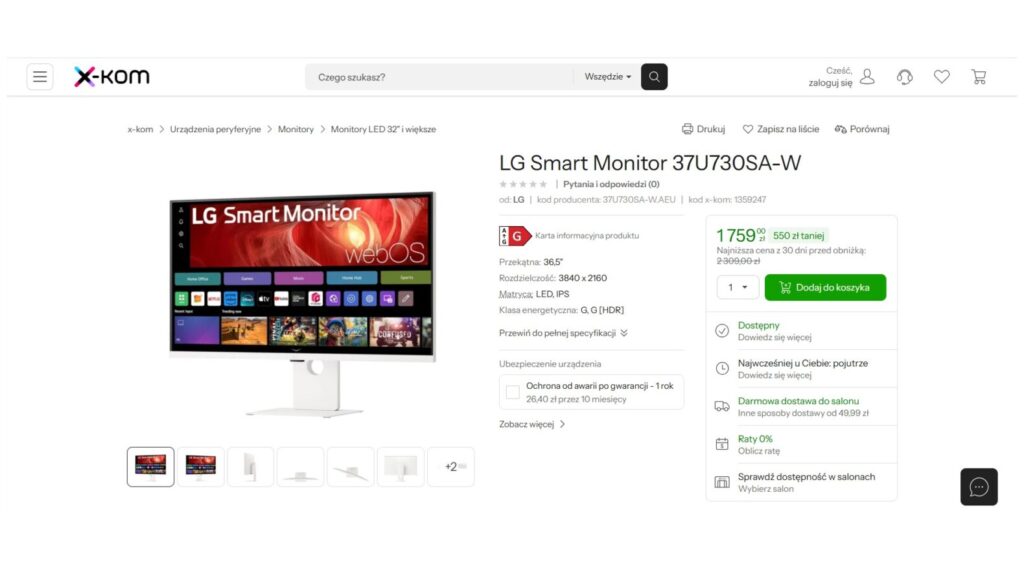Open the Wszędzie search category dropdown
Screen dimensions: 1024x576
[x=607, y=77]
